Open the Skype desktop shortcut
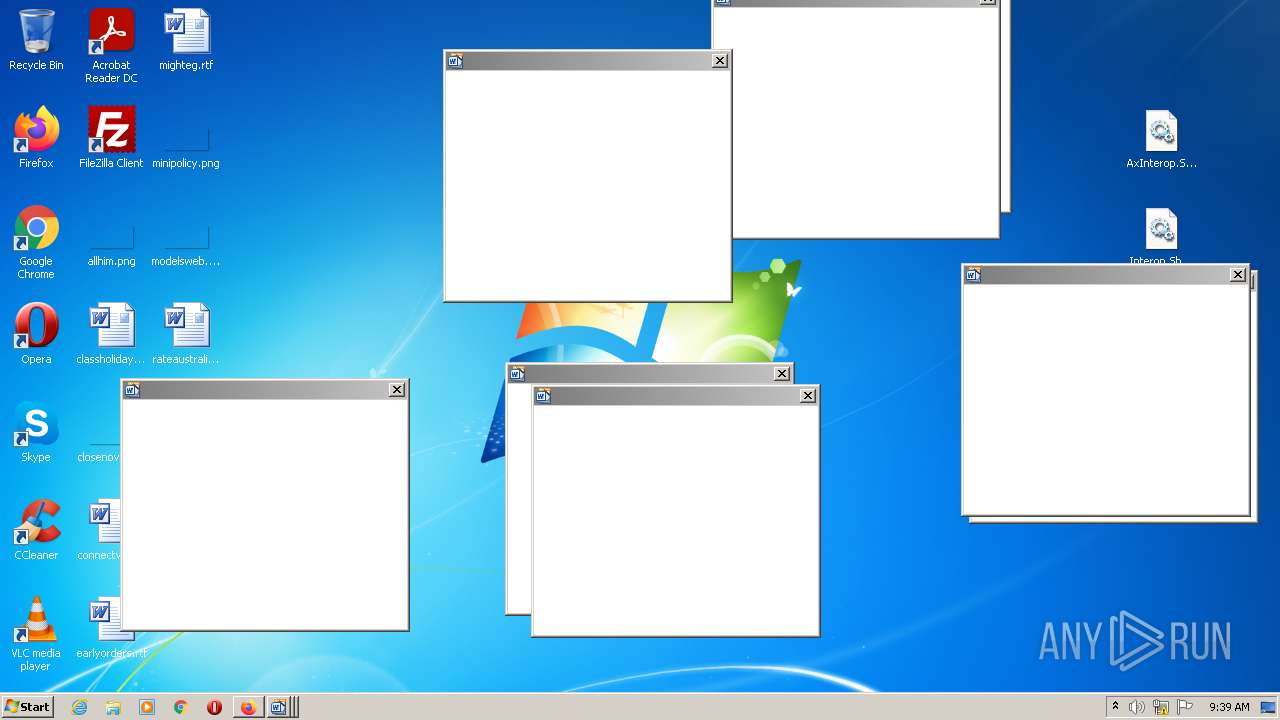The image size is (1280, 720). click(36, 432)
